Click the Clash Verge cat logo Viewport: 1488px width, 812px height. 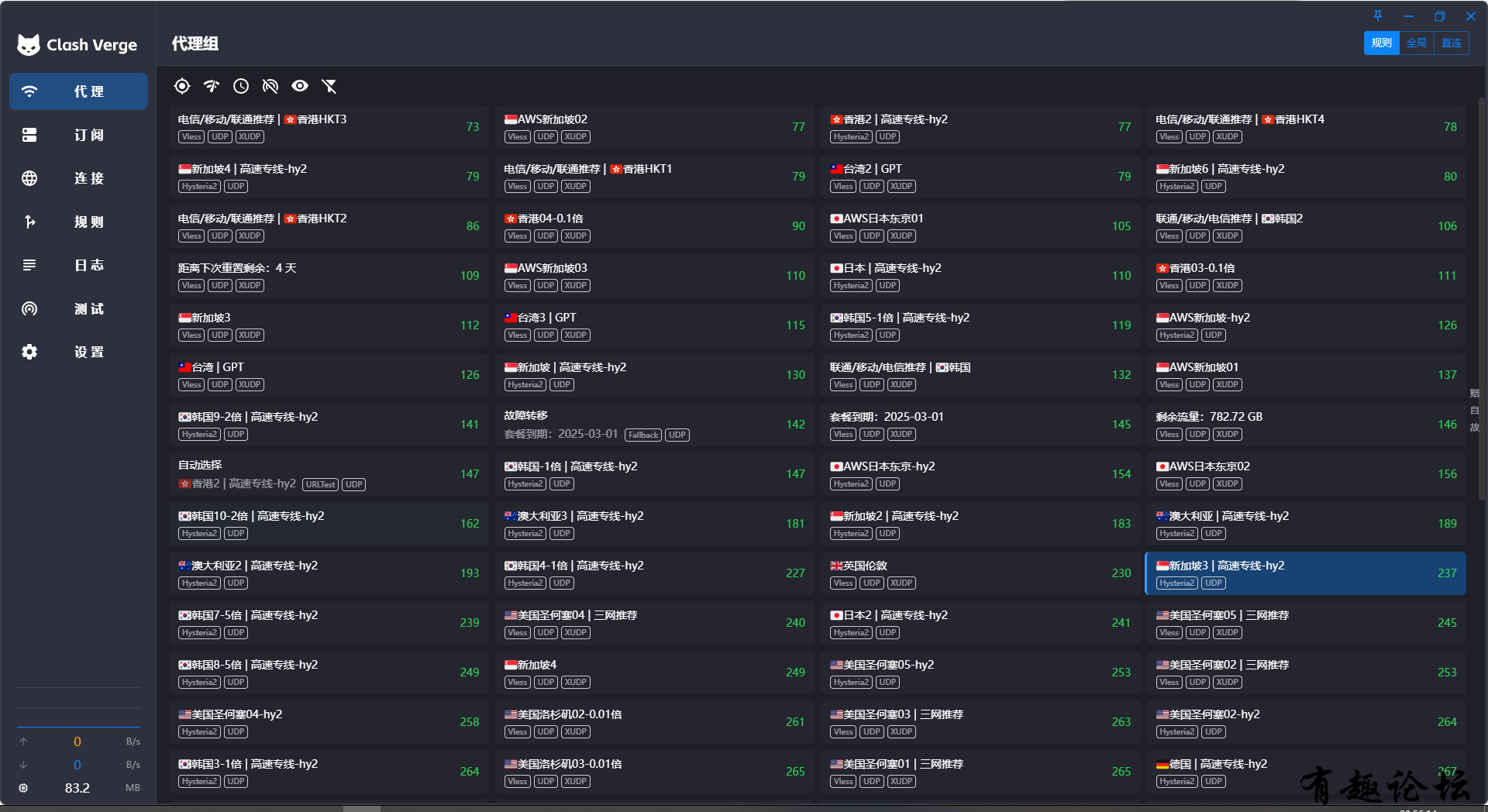29,45
